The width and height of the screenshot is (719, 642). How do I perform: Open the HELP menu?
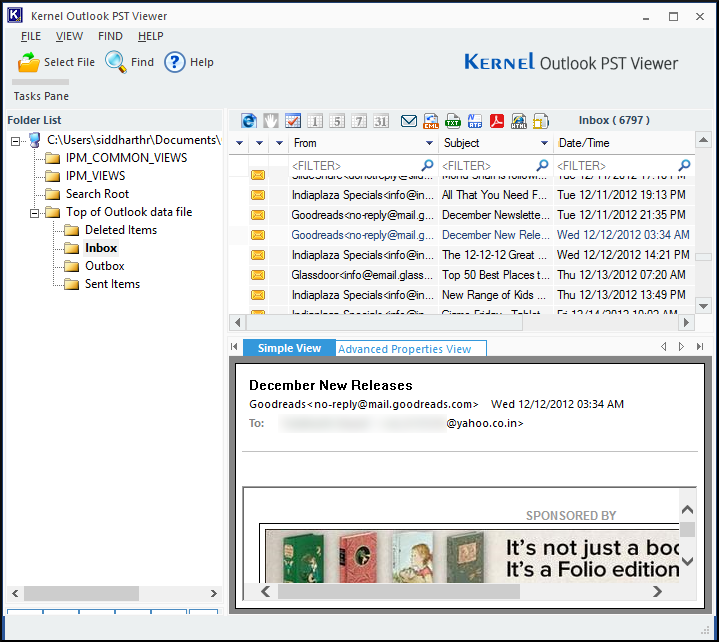click(x=150, y=36)
